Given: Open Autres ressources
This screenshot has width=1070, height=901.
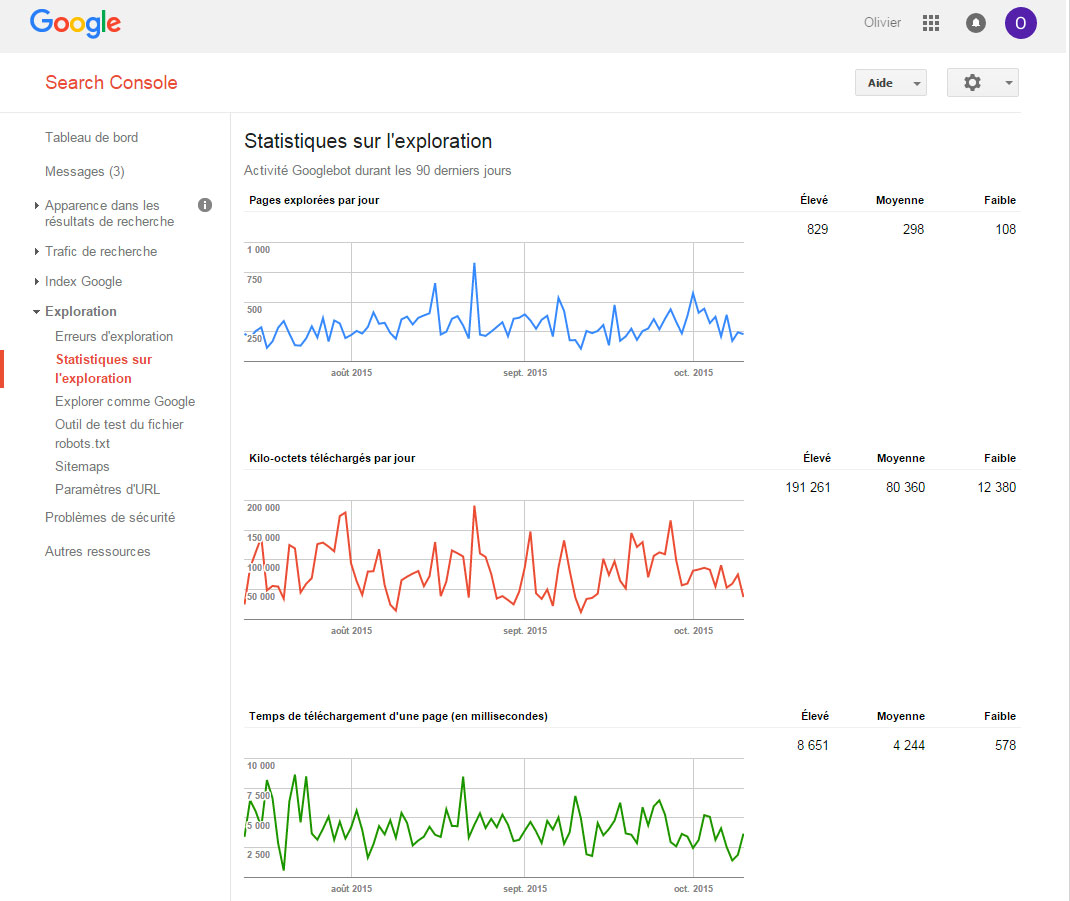Looking at the screenshot, I should (x=98, y=552).
